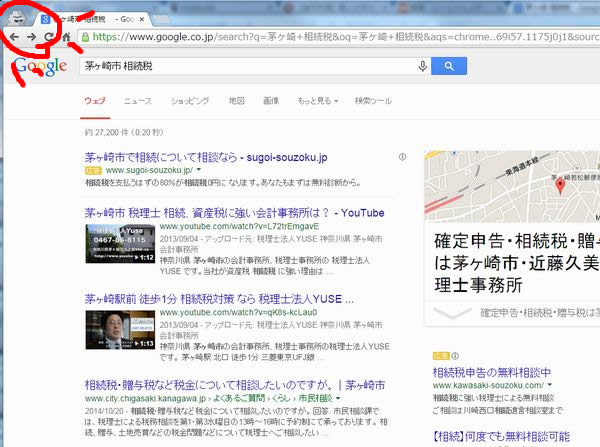Go to the home page icon
Image resolution: width=600 pixels, height=447 pixels.
coord(66,37)
